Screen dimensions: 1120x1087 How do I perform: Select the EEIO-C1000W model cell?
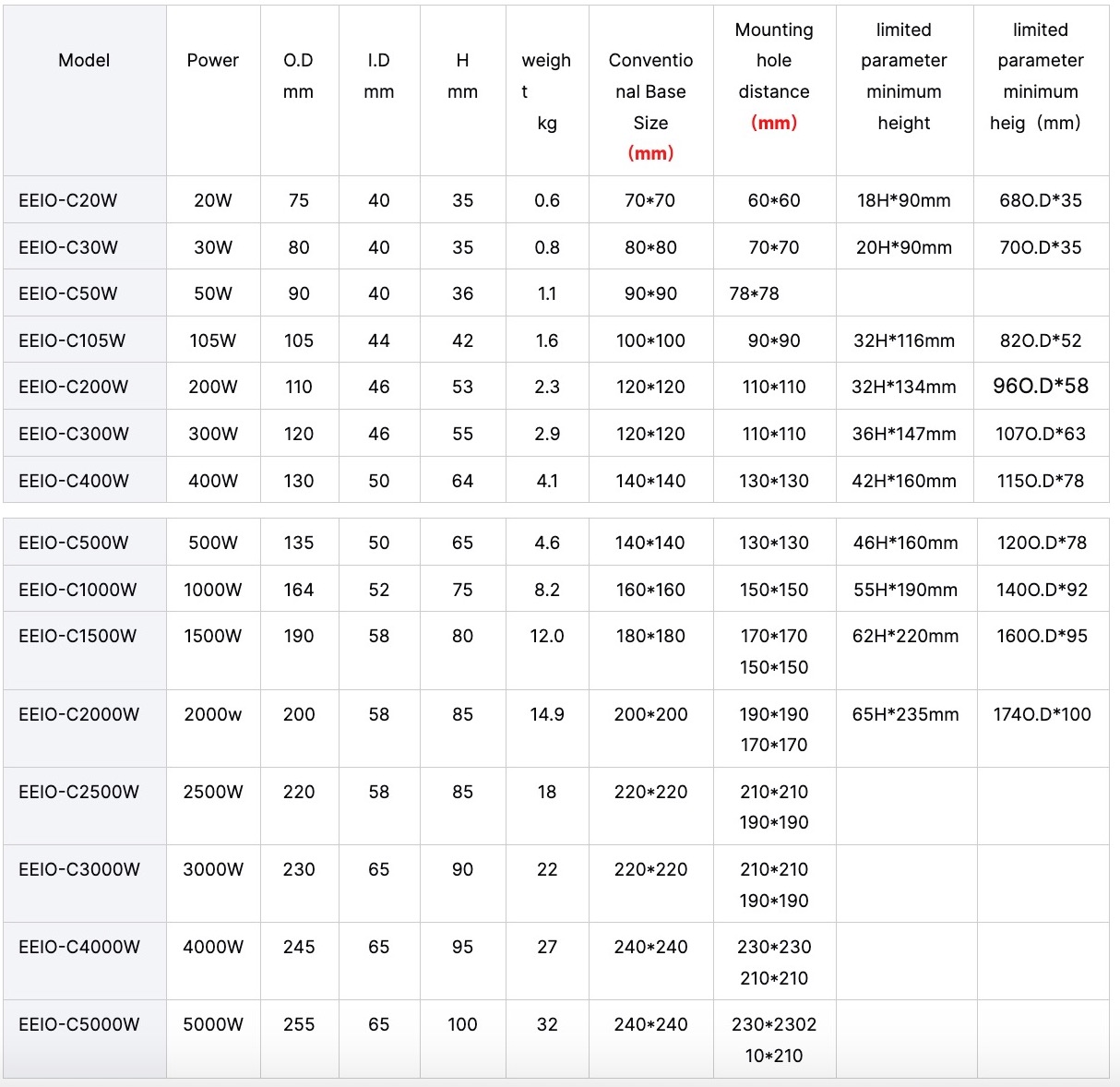[x=77, y=590]
